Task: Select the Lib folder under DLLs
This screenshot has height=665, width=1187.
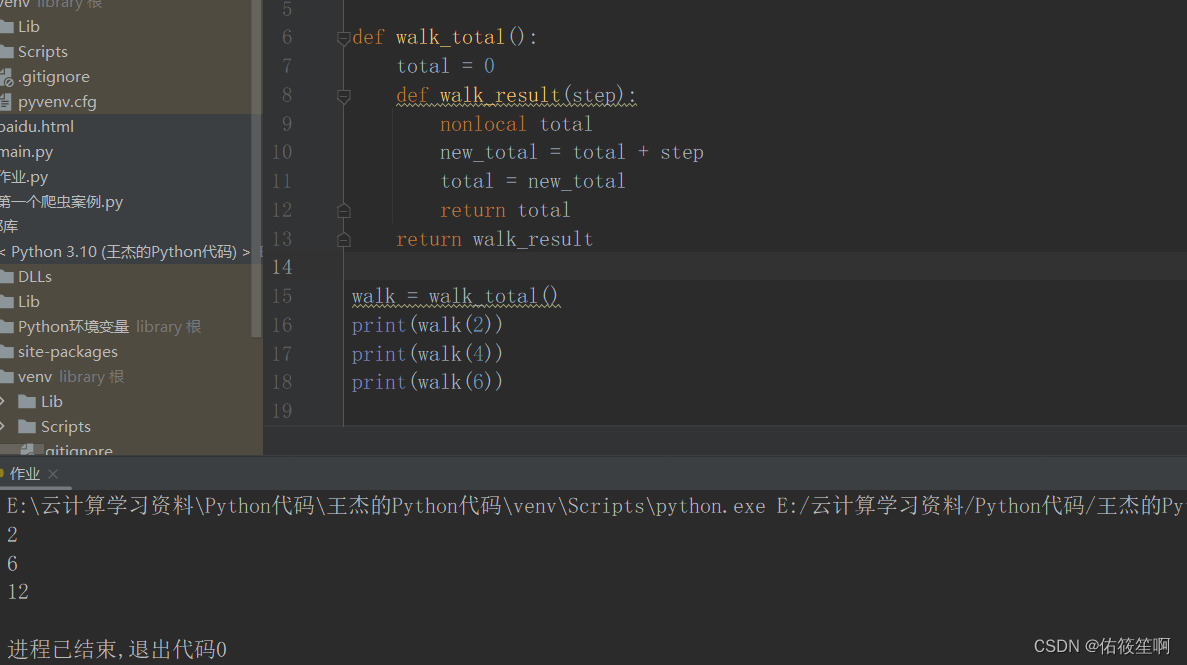Action: (29, 301)
